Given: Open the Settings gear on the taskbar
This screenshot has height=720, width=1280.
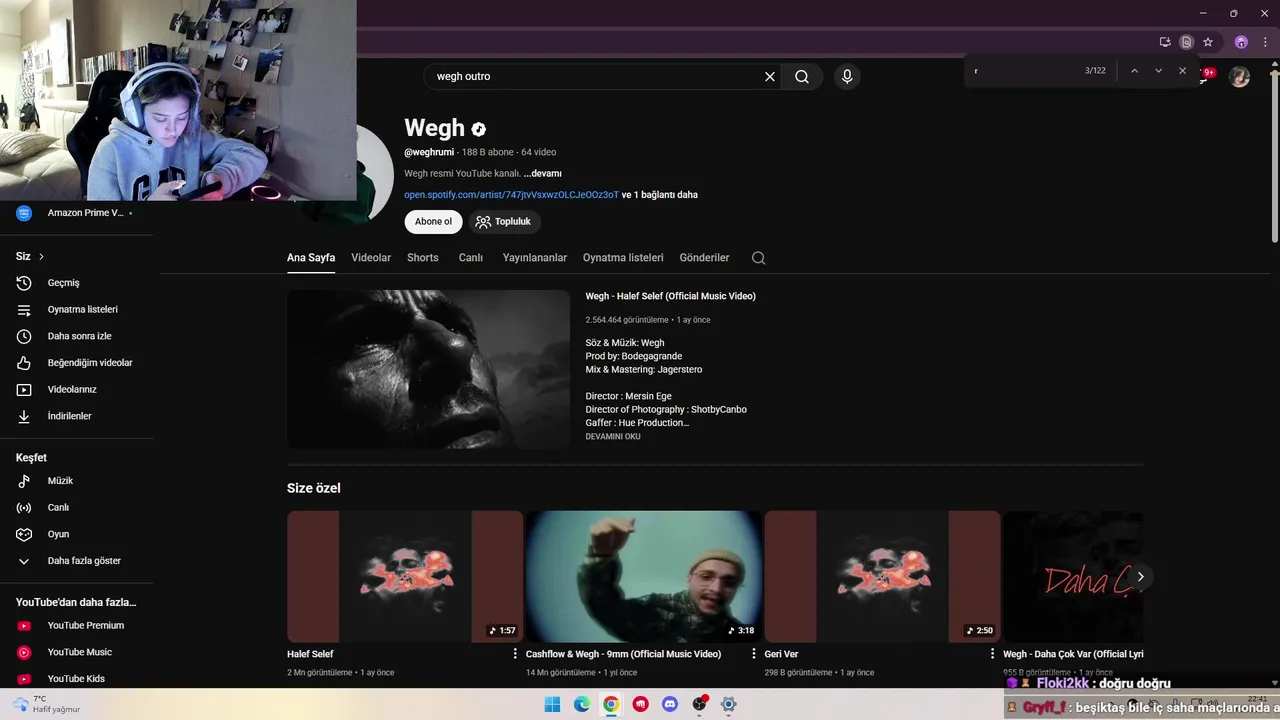Looking at the screenshot, I should click(729, 704).
